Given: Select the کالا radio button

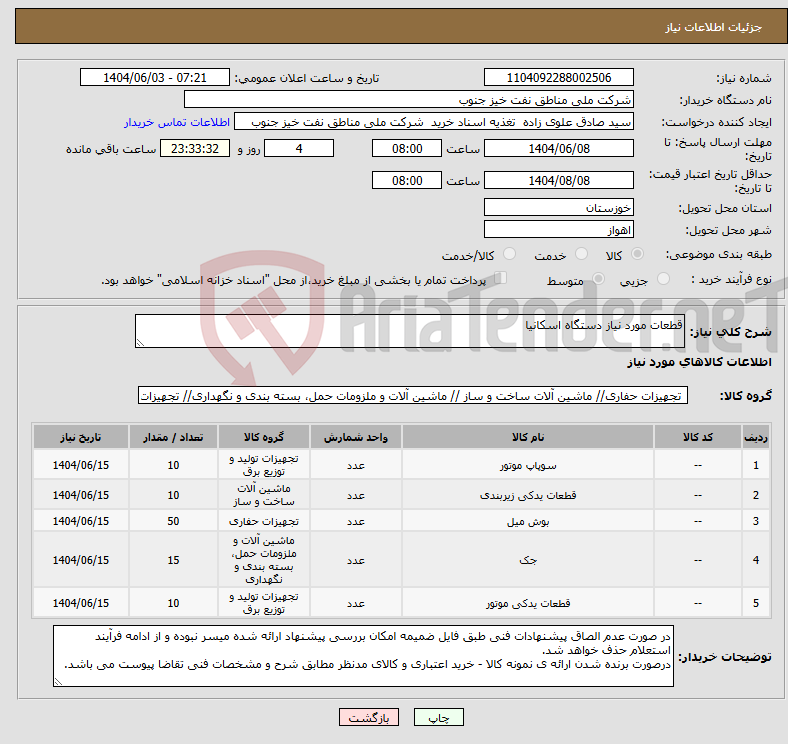Looking at the screenshot, I should (637, 254).
